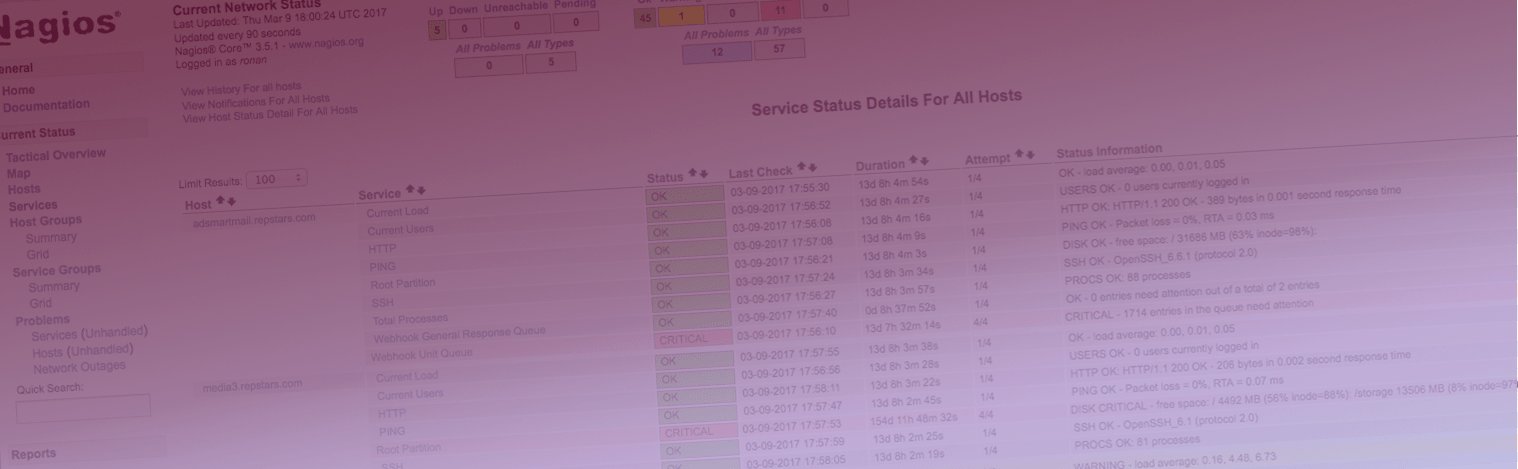Open Total Processes service for adsmartmail.repstars.com

(410, 319)
